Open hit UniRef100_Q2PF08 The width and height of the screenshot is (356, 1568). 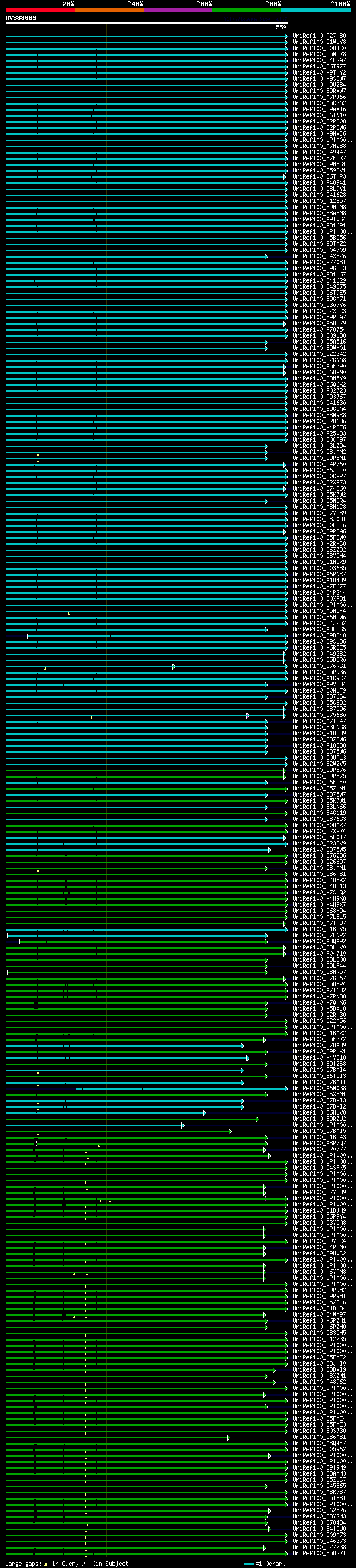coord(319,122)
